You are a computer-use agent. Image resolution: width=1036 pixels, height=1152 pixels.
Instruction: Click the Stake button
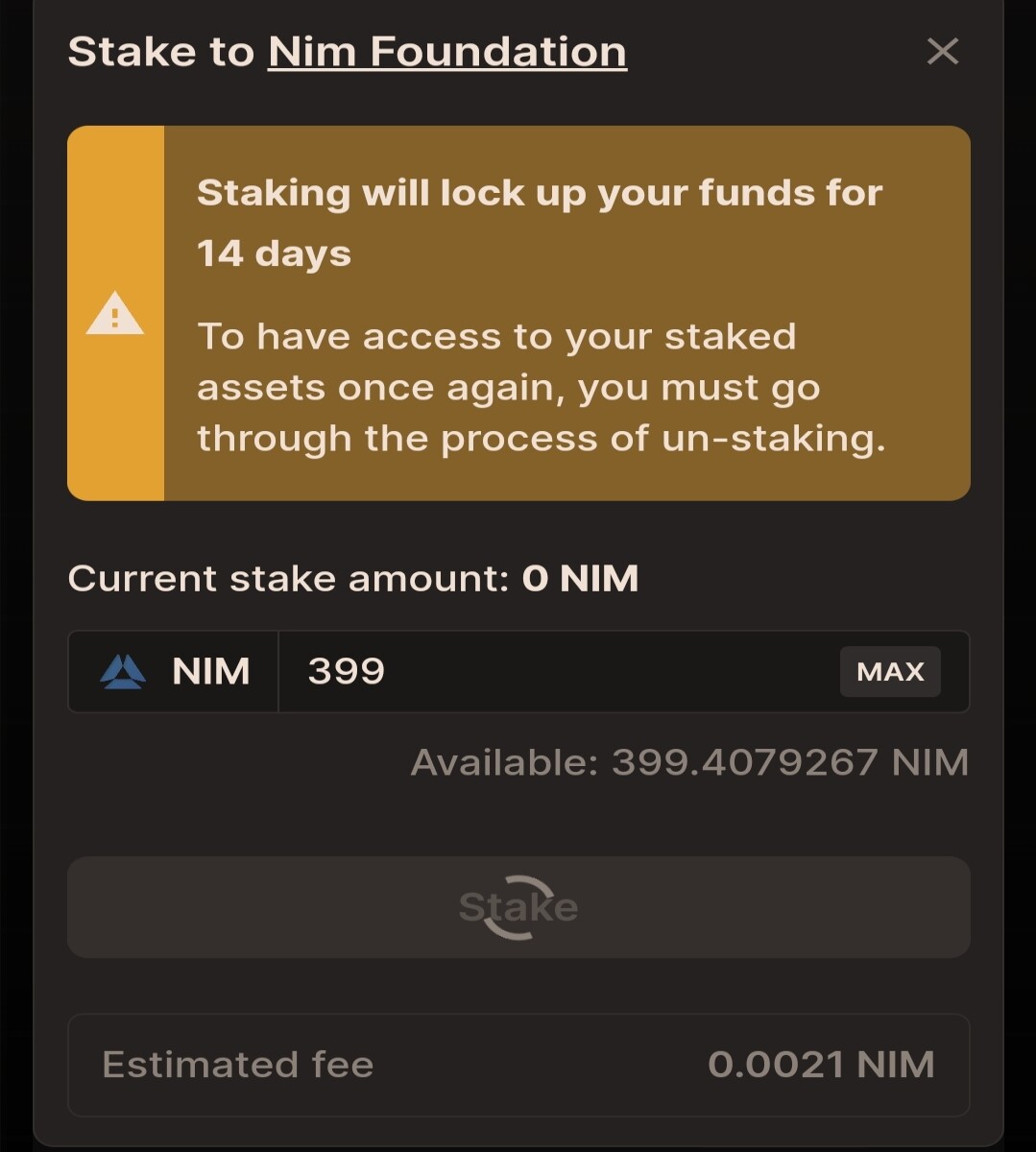coord(518,907)
